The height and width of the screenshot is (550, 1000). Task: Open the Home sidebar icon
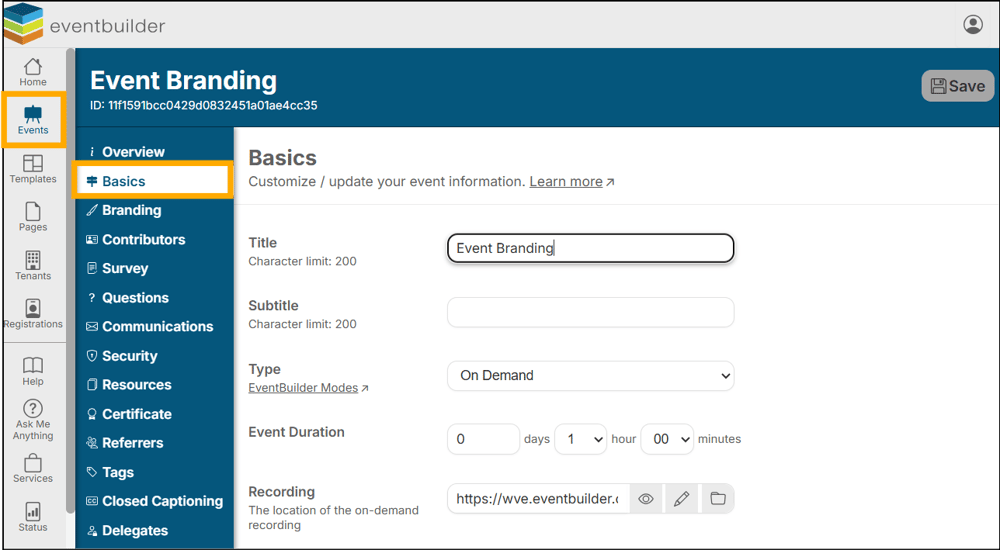click(33, 72)
